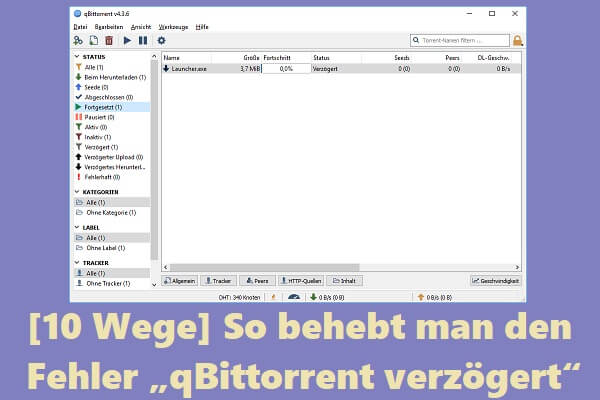Click the upload speed status indicator

(435, 297)
